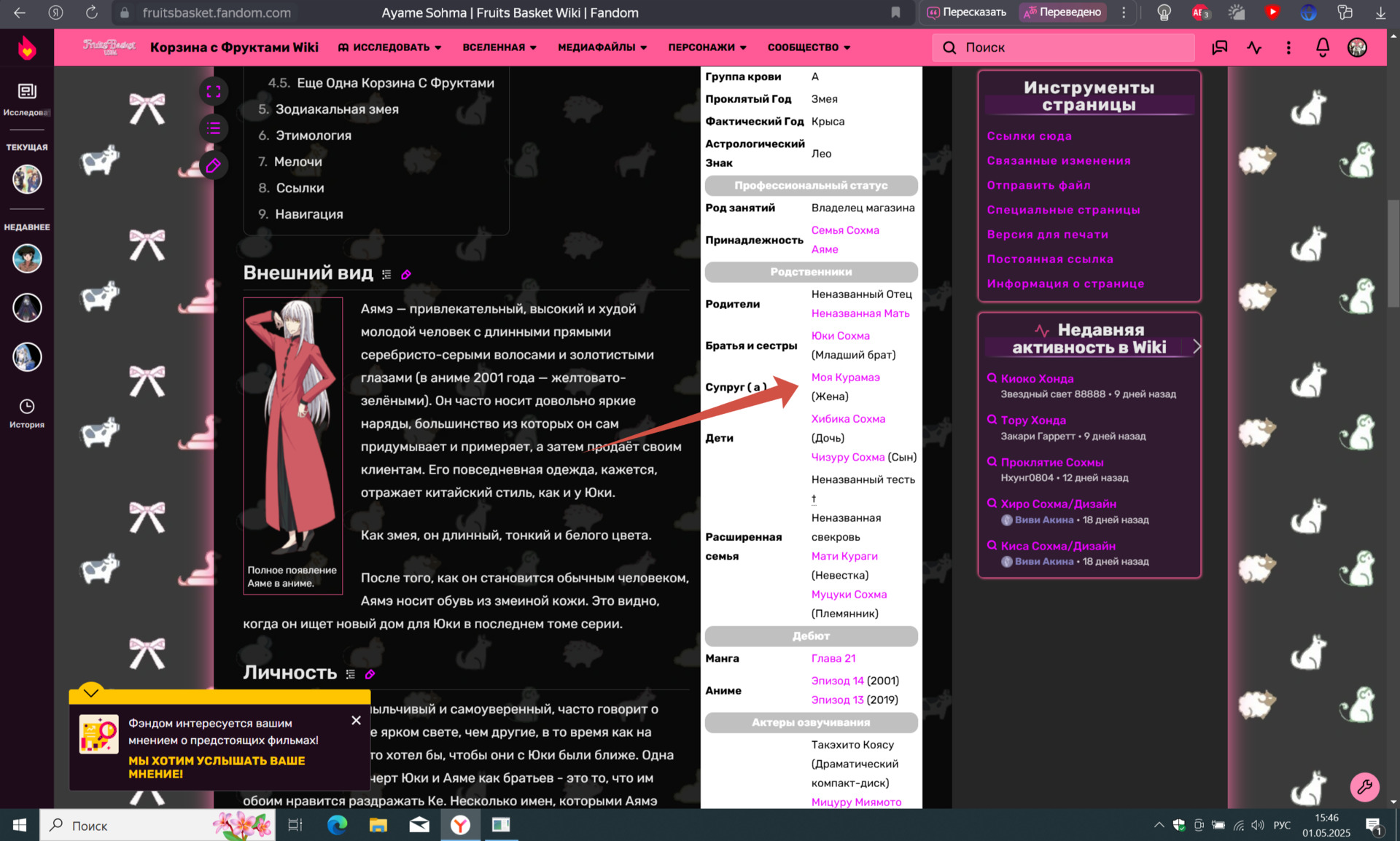Viewport: 1400px width, 841px height.
Task: Click the Fandom flame logo
Action: click(27, 48)
